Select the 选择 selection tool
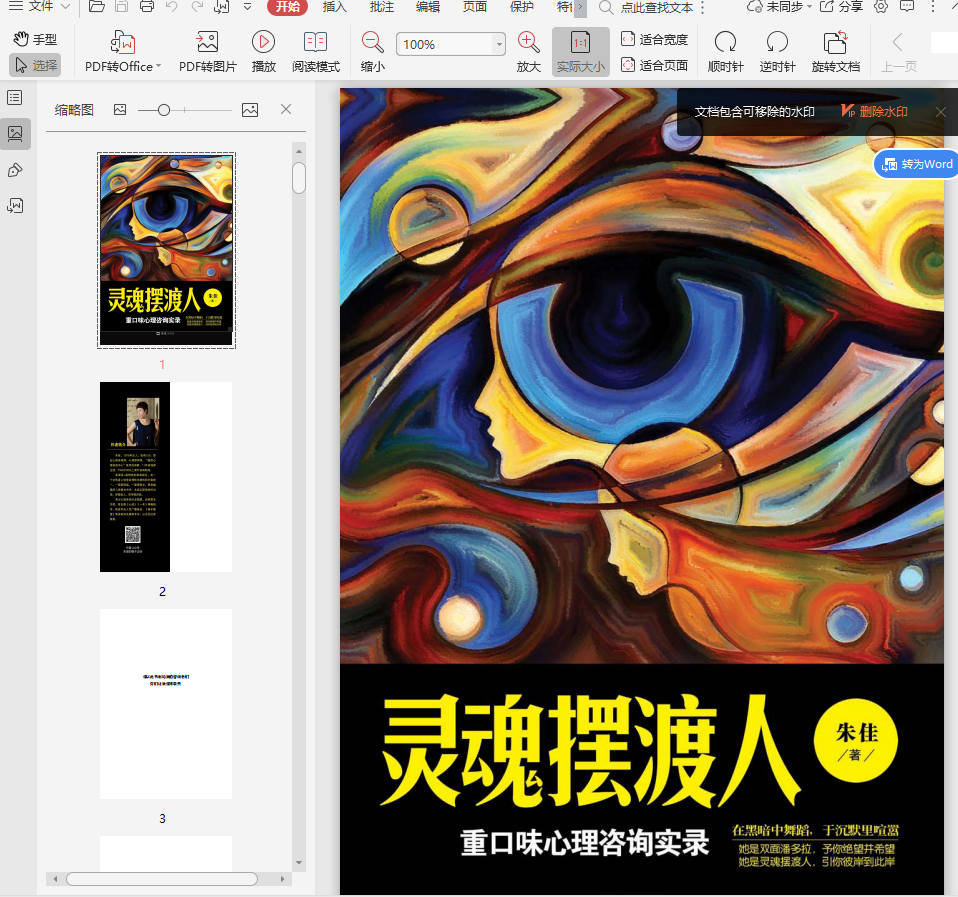958x897 pixels. click(35, 65)
